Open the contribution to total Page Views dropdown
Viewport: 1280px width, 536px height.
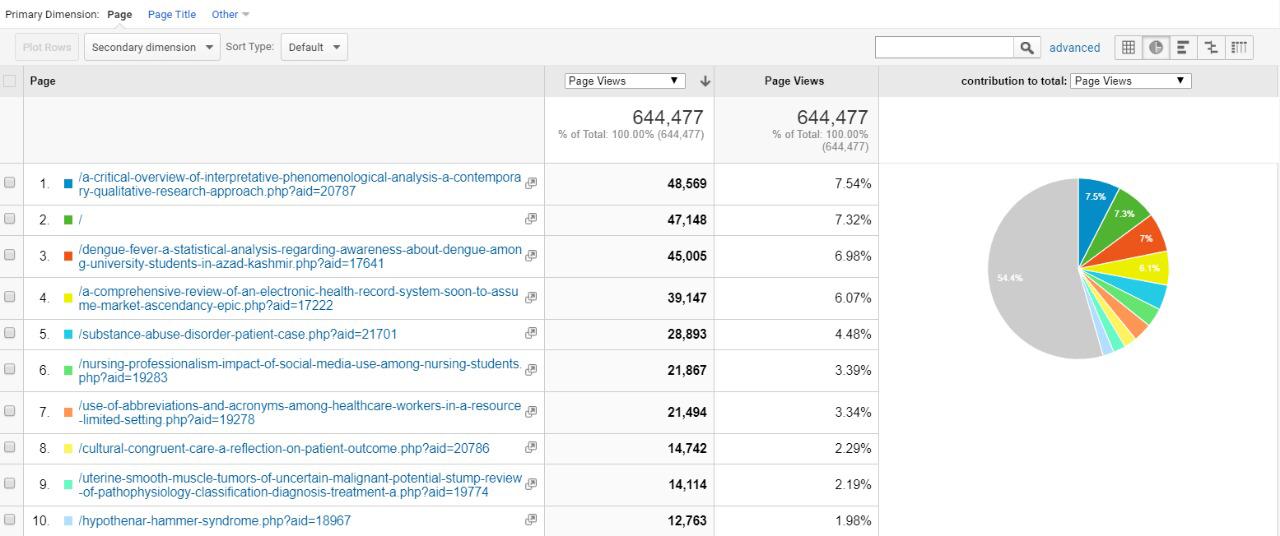click(x=1130, y=81)
